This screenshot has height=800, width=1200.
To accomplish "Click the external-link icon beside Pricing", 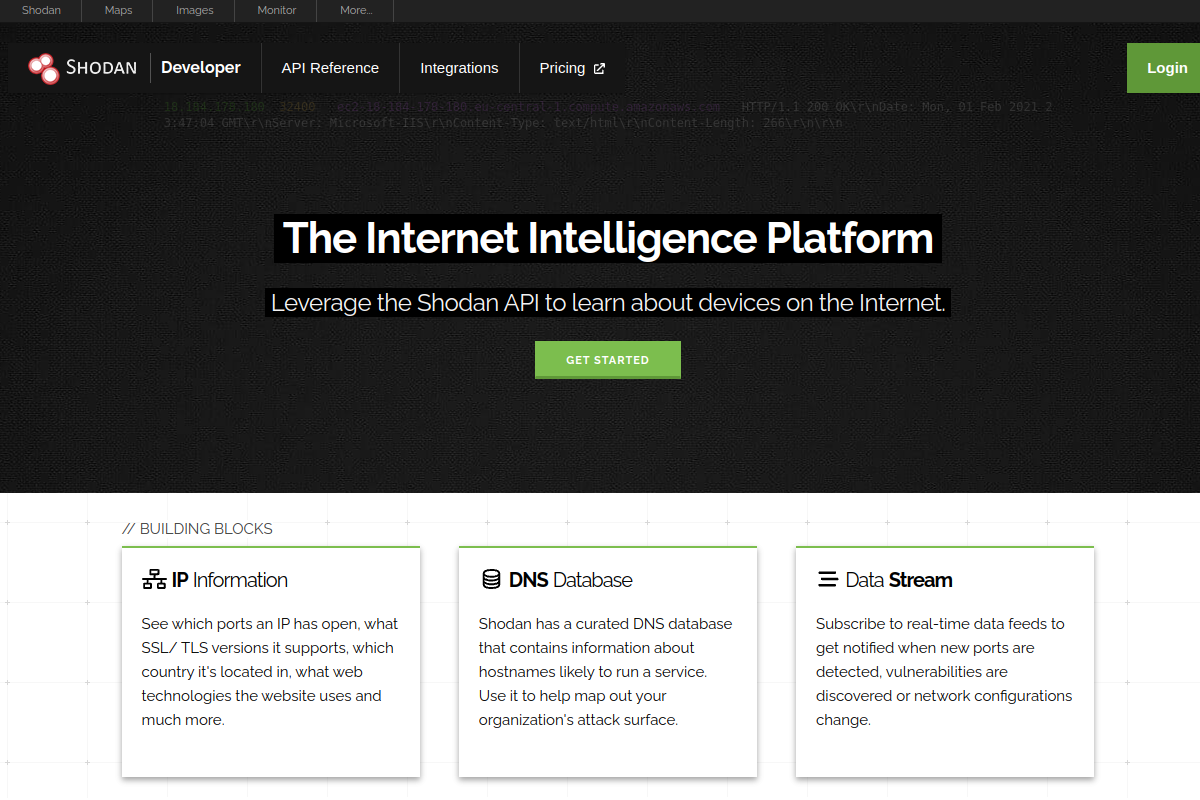I will pyautogui.click(x=599, y=69).
